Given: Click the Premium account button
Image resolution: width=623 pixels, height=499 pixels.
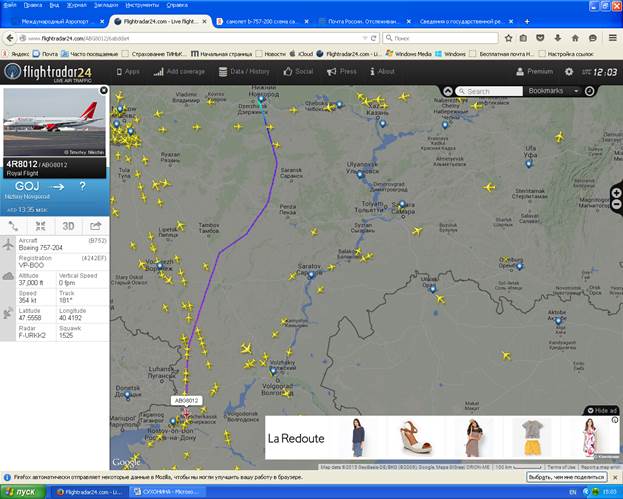Looking at the screenshot, I should [x=534, y=72].
